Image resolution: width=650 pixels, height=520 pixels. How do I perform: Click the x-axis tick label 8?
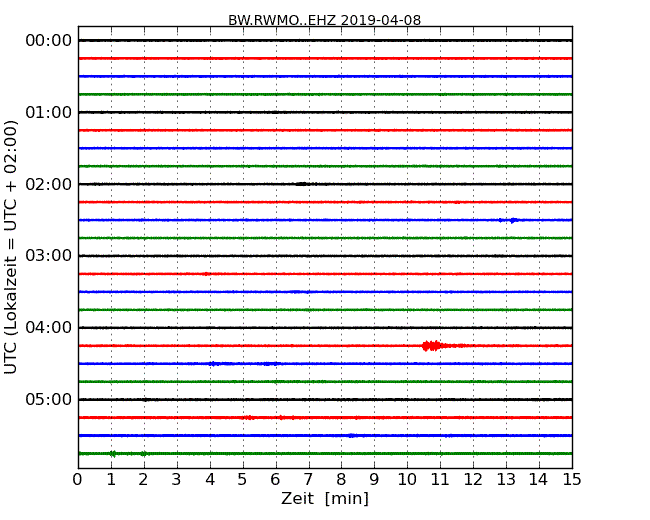click(342, 480)
